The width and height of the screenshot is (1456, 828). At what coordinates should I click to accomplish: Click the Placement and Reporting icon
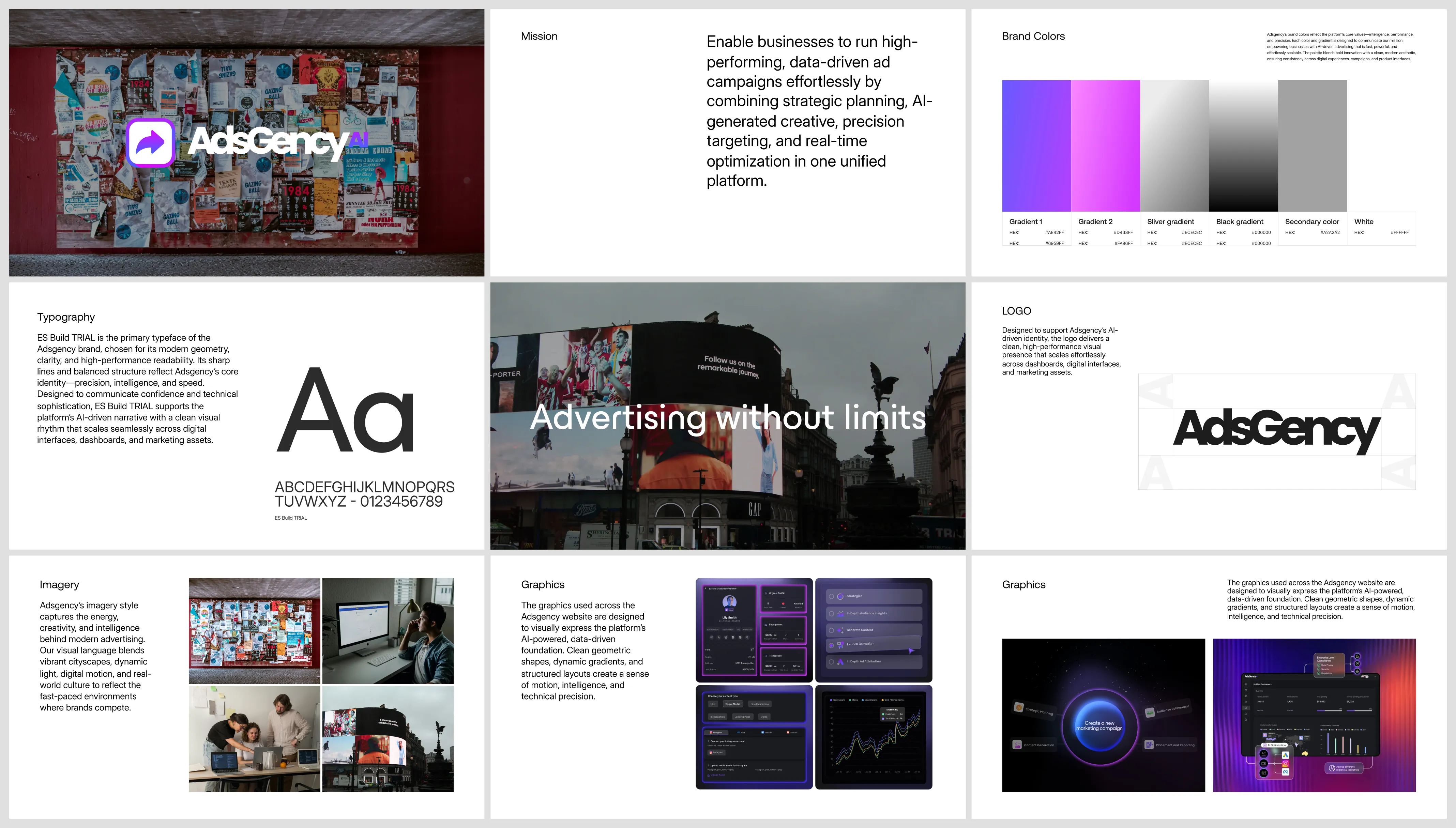[x=1150, y=745]
